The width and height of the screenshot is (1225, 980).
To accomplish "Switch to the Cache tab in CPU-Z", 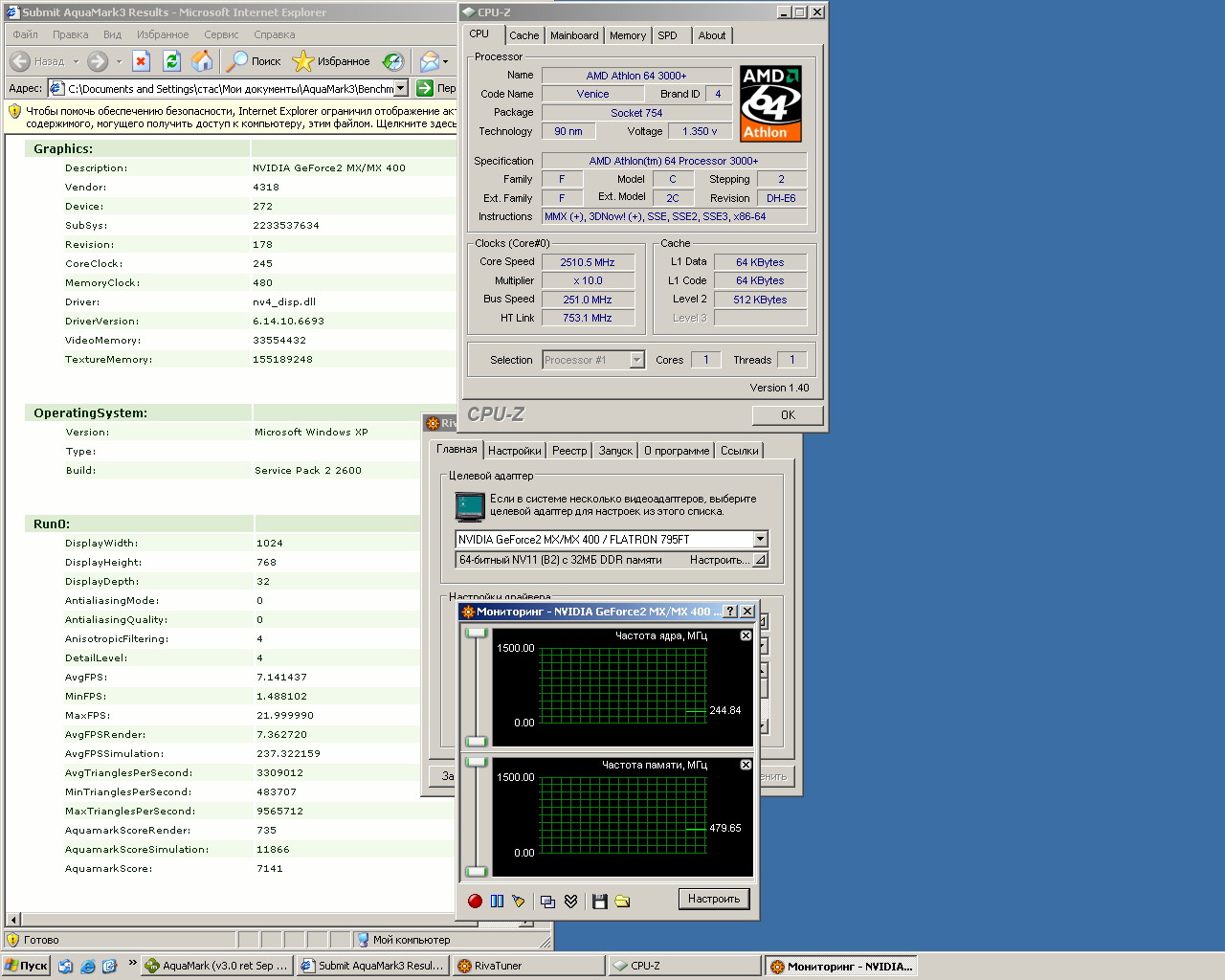I will (x=523, y=35).
